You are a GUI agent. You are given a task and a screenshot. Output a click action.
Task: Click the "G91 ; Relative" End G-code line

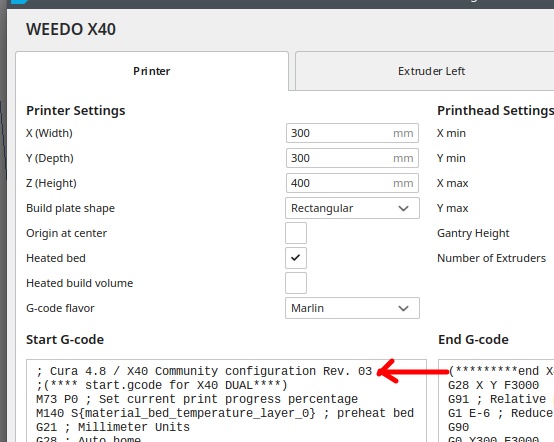[497, 399]
